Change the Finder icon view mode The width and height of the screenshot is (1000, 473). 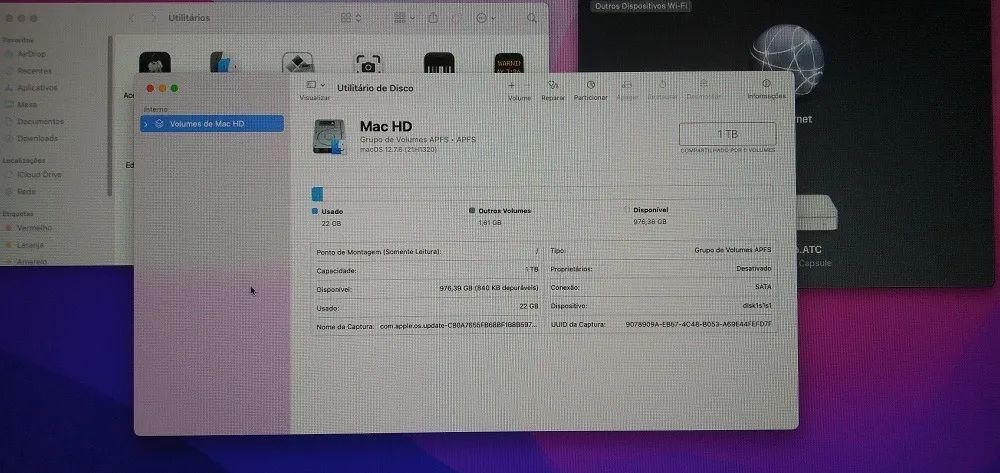pyautogui.click(x=351, y=18)
